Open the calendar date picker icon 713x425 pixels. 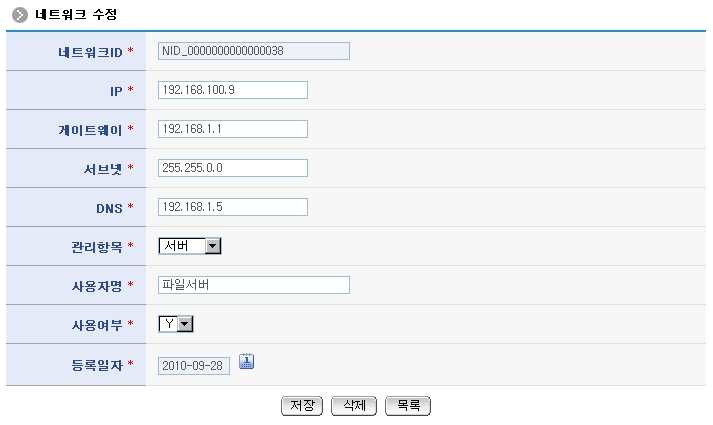[x=247, y=362]
